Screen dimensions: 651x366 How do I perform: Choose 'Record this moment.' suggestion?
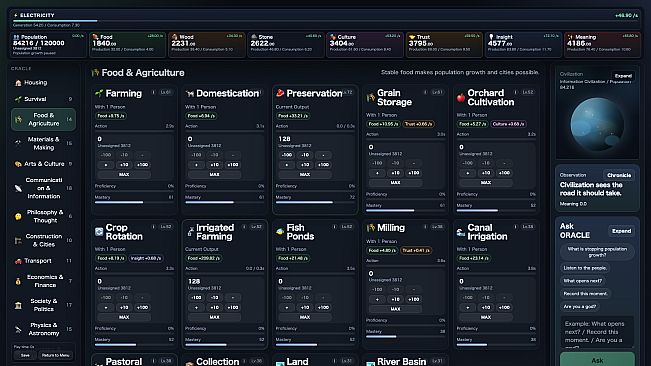pos(585,294)
